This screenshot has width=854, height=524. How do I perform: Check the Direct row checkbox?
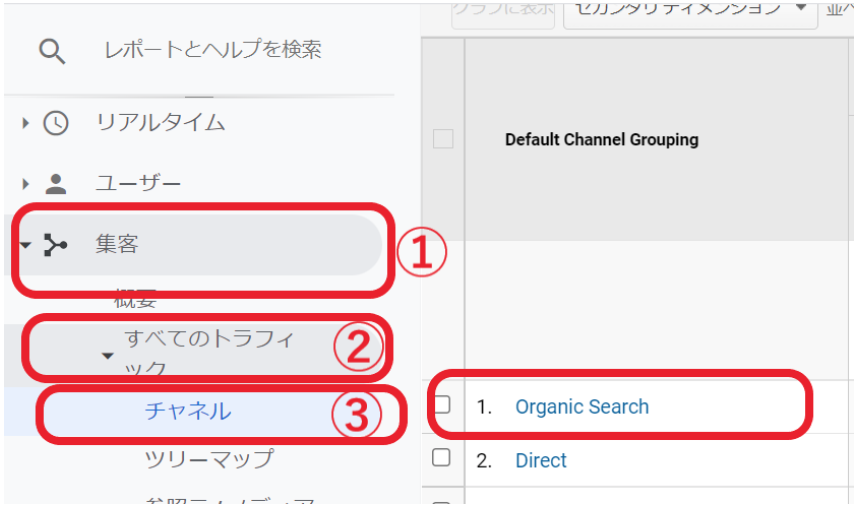point(443,459)
